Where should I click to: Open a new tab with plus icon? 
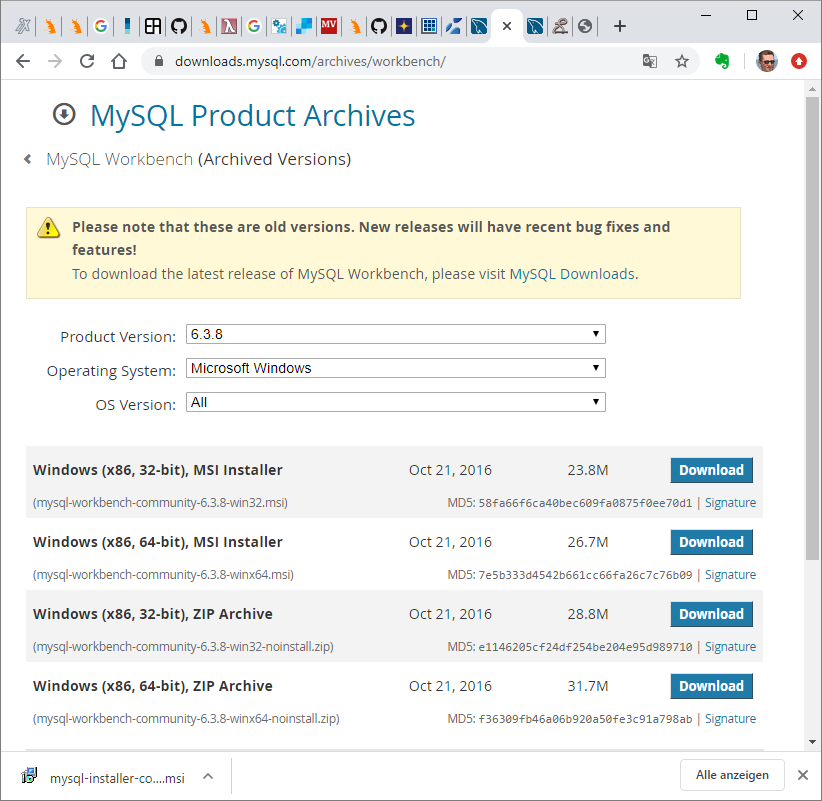(620, 26)
